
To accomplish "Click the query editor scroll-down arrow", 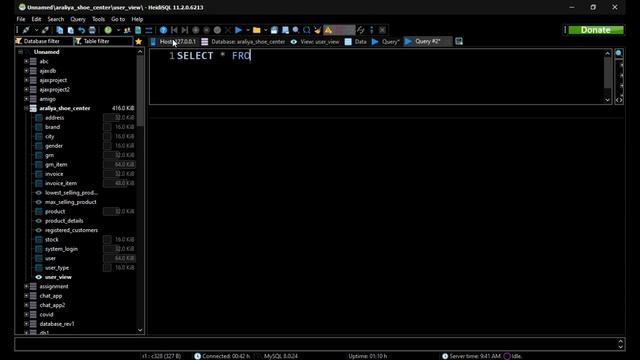I will tap(607, 100).
